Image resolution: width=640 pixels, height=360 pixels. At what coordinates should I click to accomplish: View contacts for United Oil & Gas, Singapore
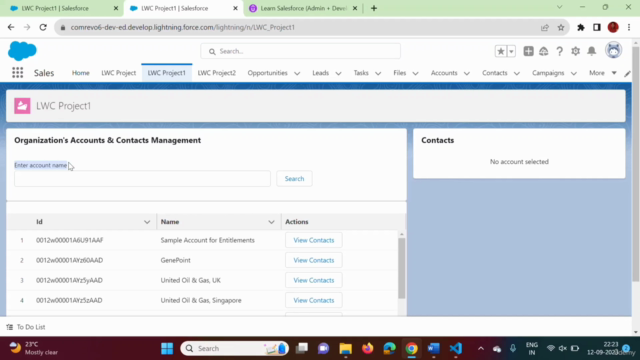coord(313,300)
